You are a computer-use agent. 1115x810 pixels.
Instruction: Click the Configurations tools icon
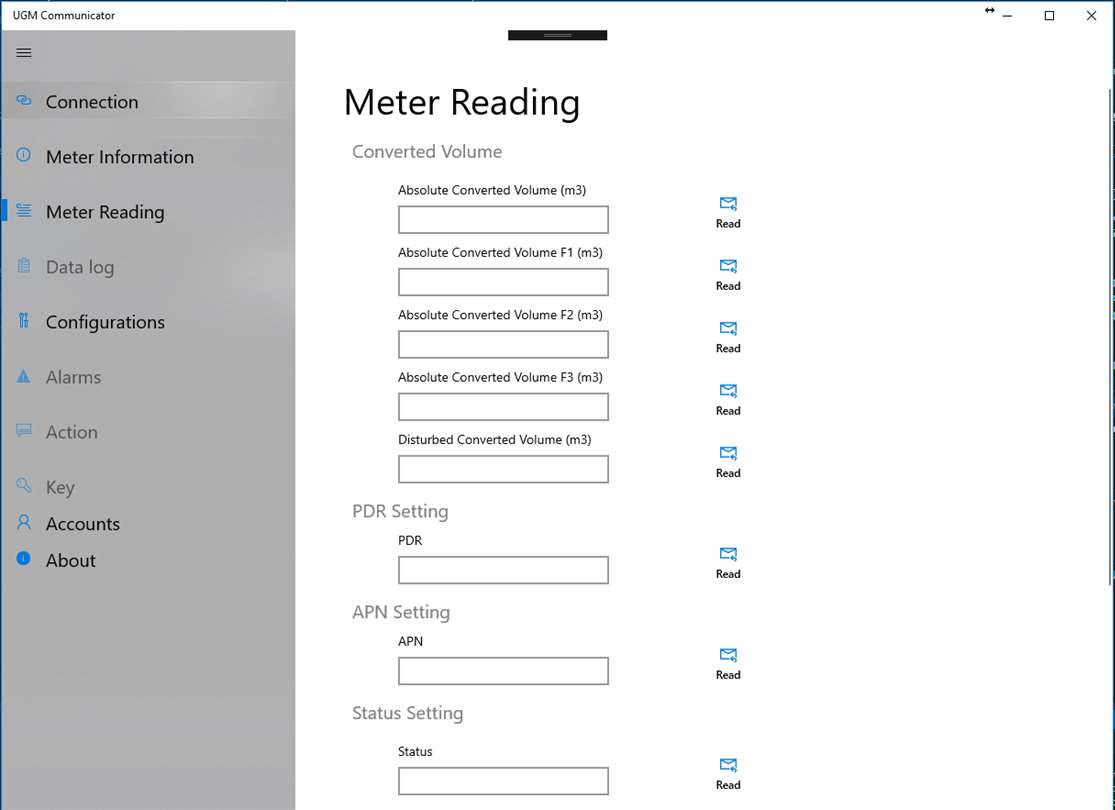point(23,321)
